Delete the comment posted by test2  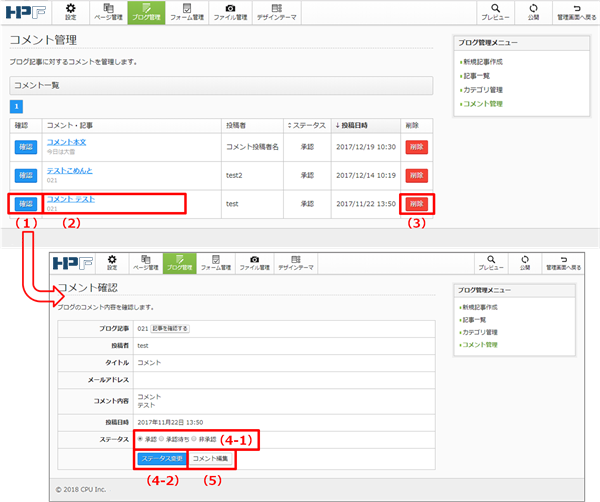417,175
